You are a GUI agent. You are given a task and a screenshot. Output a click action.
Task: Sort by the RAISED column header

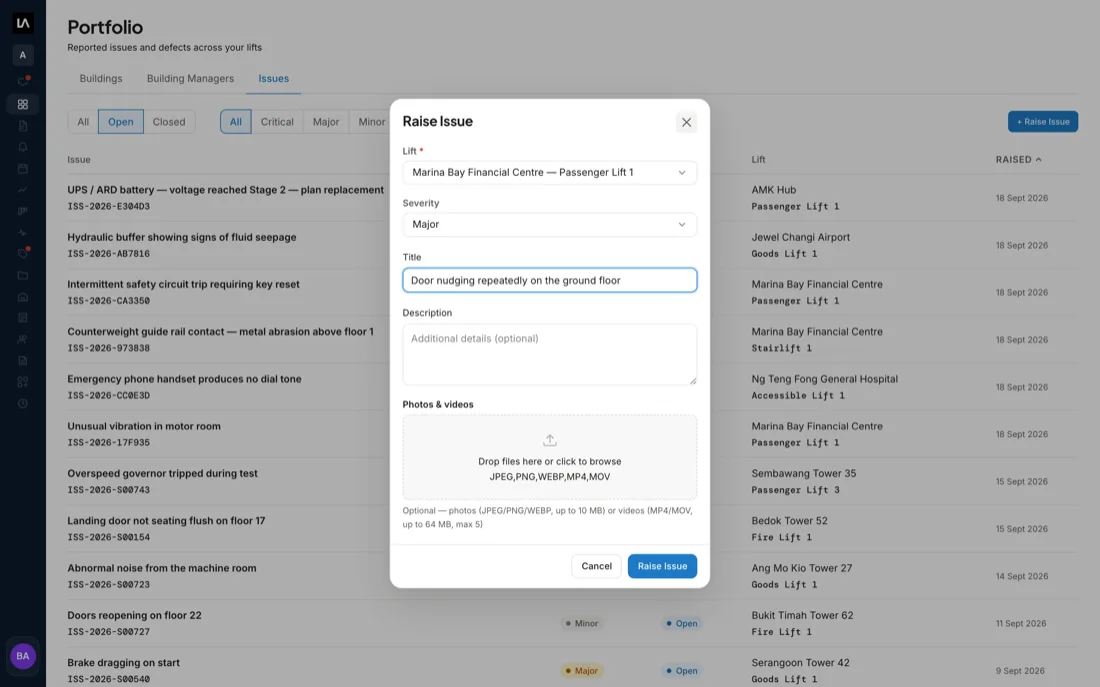click(x=1018, y=159)
